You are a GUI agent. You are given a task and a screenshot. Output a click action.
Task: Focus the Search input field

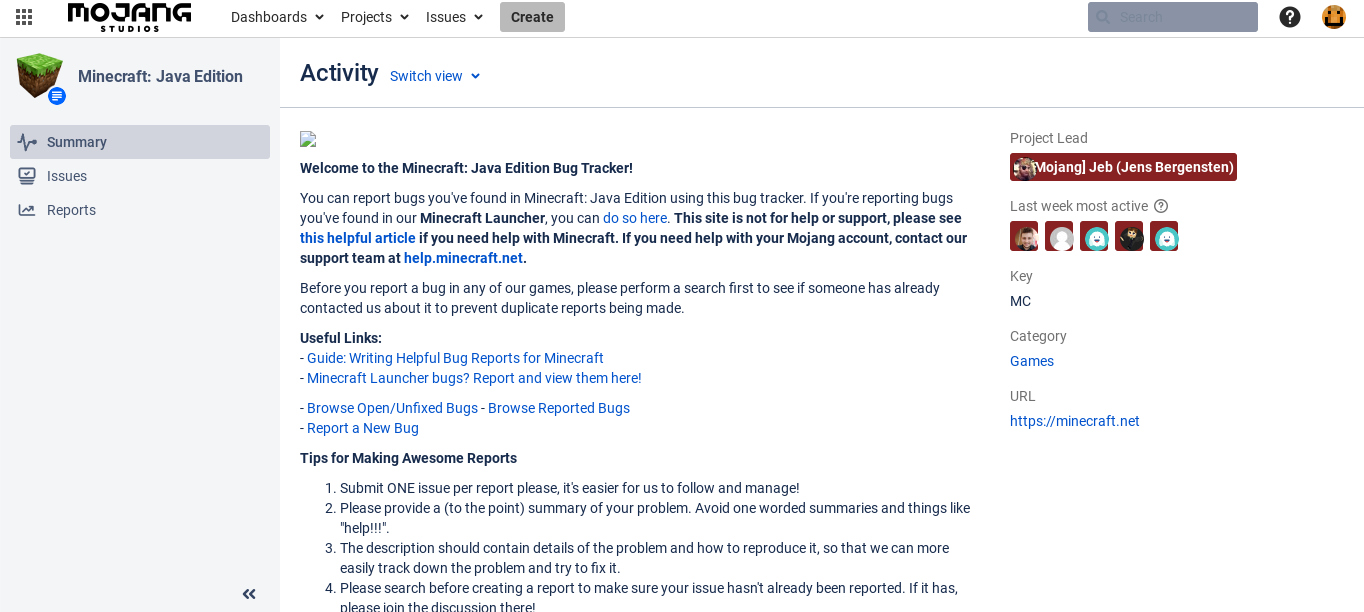[1180, 17]
